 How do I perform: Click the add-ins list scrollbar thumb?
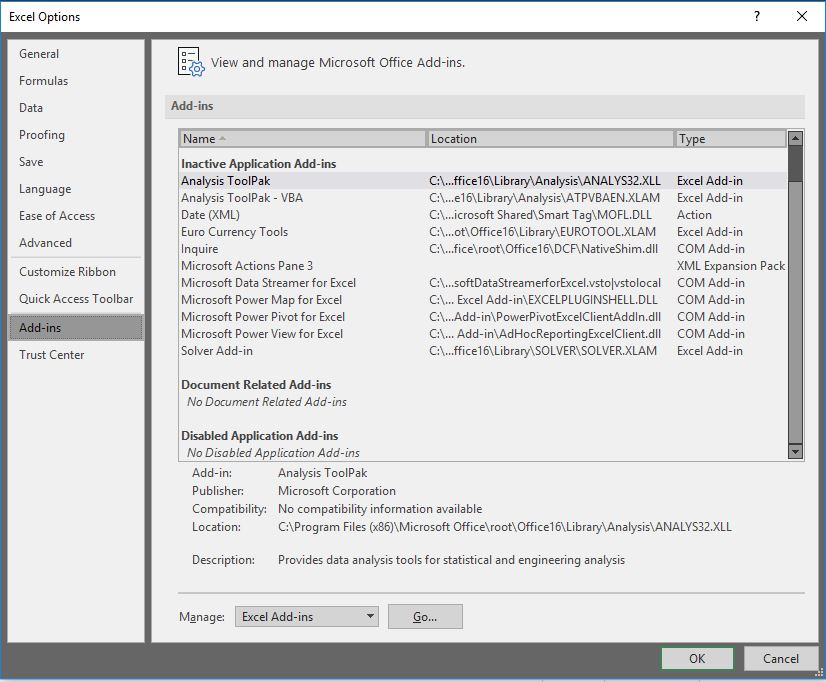795,163
